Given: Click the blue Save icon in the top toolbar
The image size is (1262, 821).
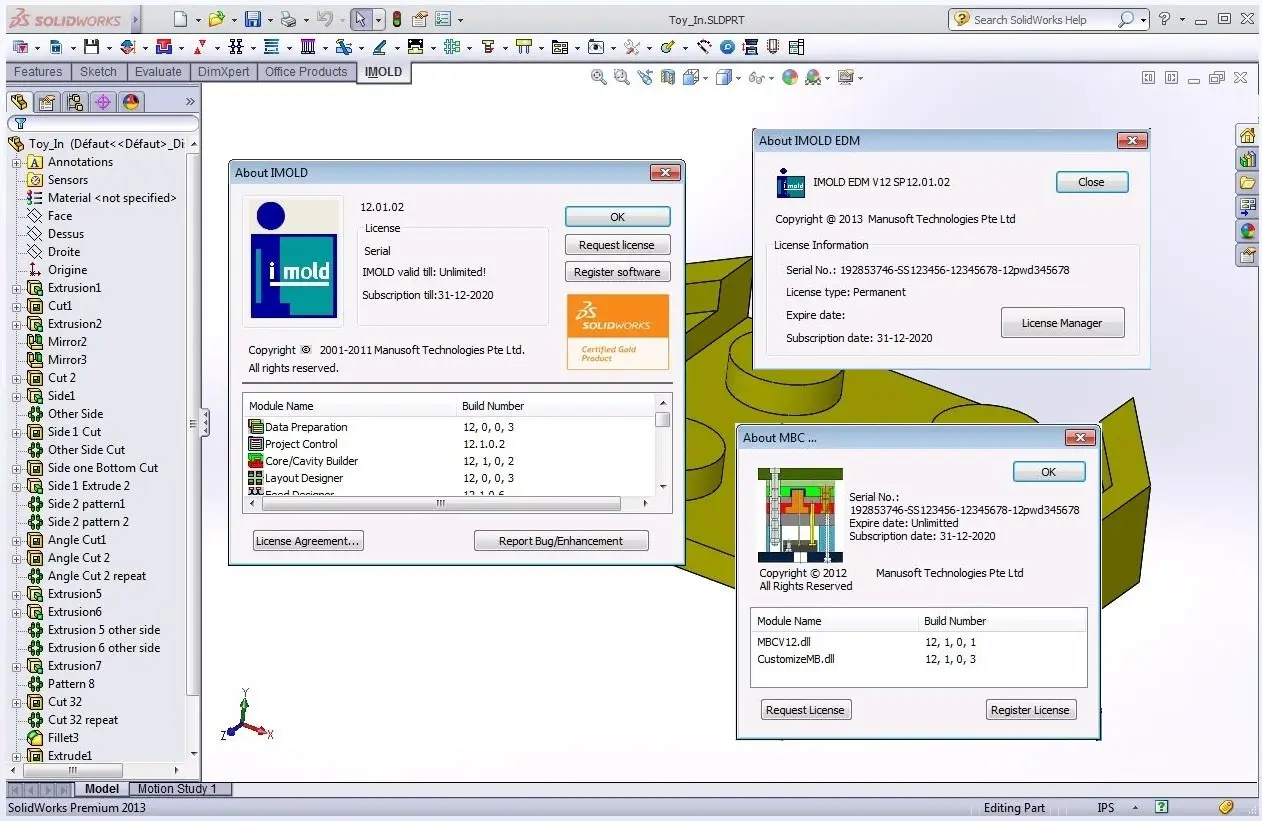Looking at the screenshot, I should (252, 19).
